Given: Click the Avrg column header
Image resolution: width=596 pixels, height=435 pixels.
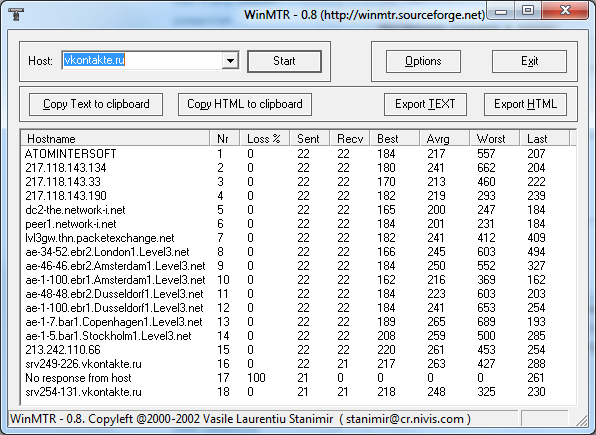Looking at the screenshot, I should tap(445, 139).
